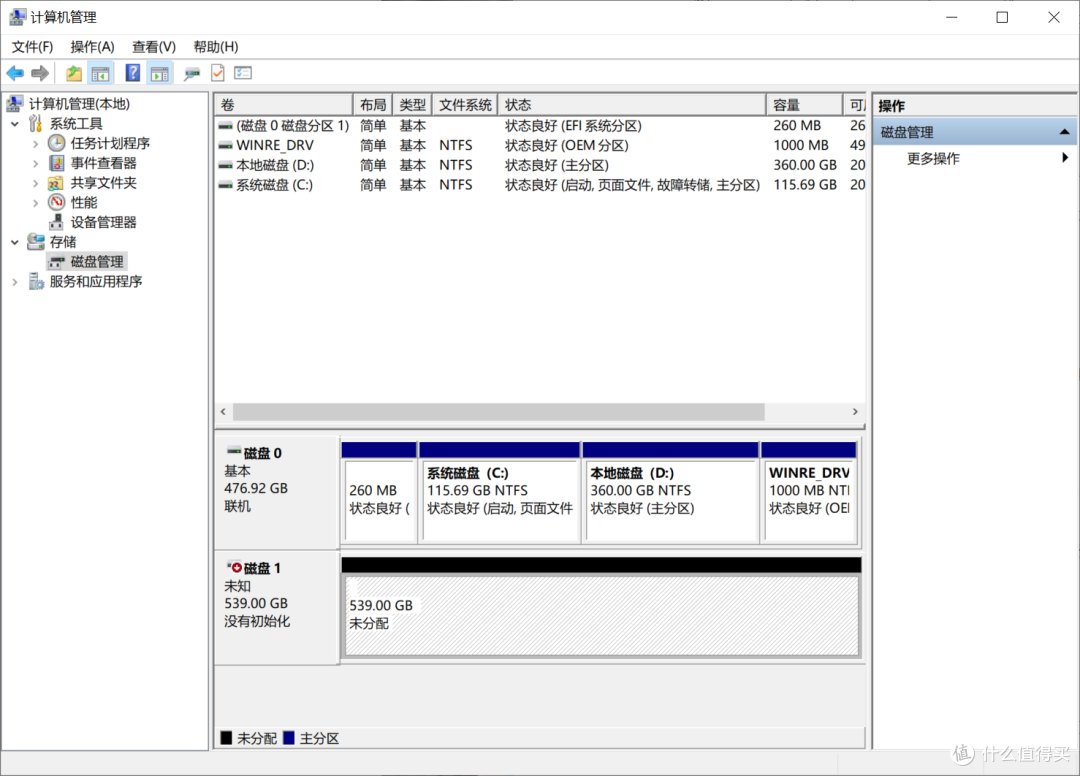Viewport: 1080px width, 776px height.
Task: Click the black 未分配 legend swatch
Action: point(226,738)
